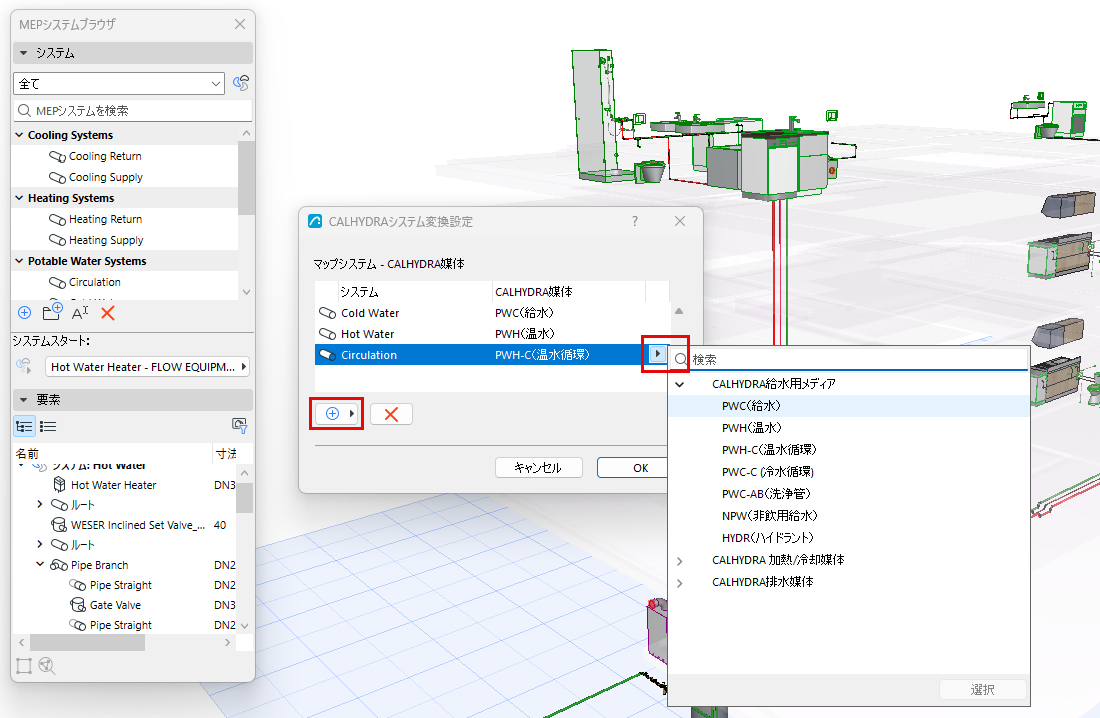Click the system start icon left of Hot Water Heater
The width and height of the screenshot is (1100, 718).
(24, 366)
